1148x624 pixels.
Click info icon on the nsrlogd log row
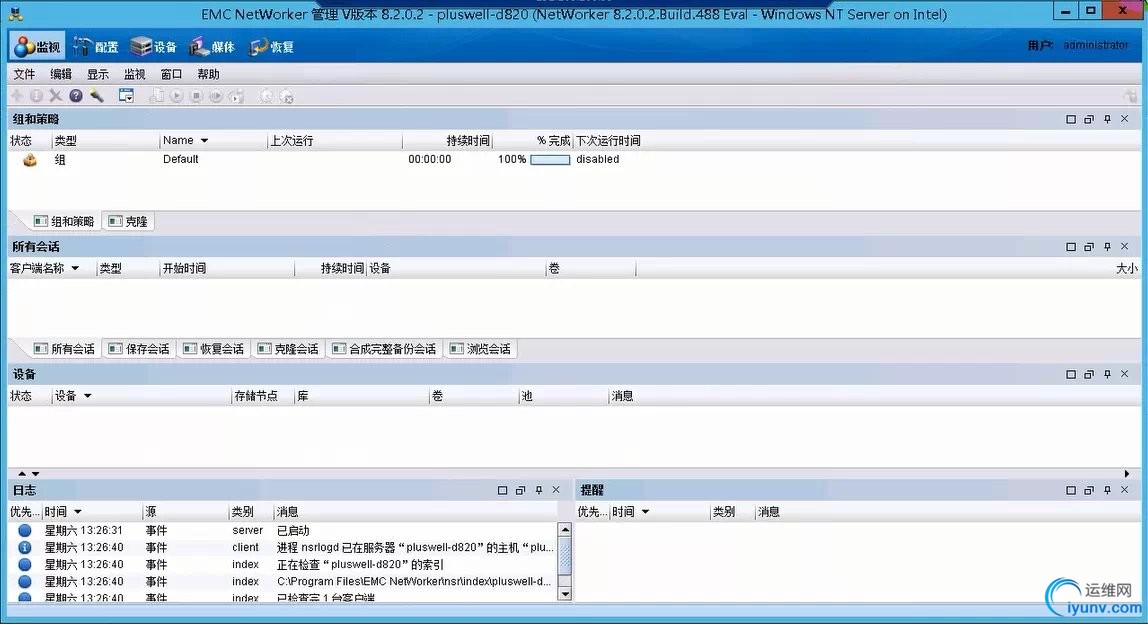(x=25, y=547)
